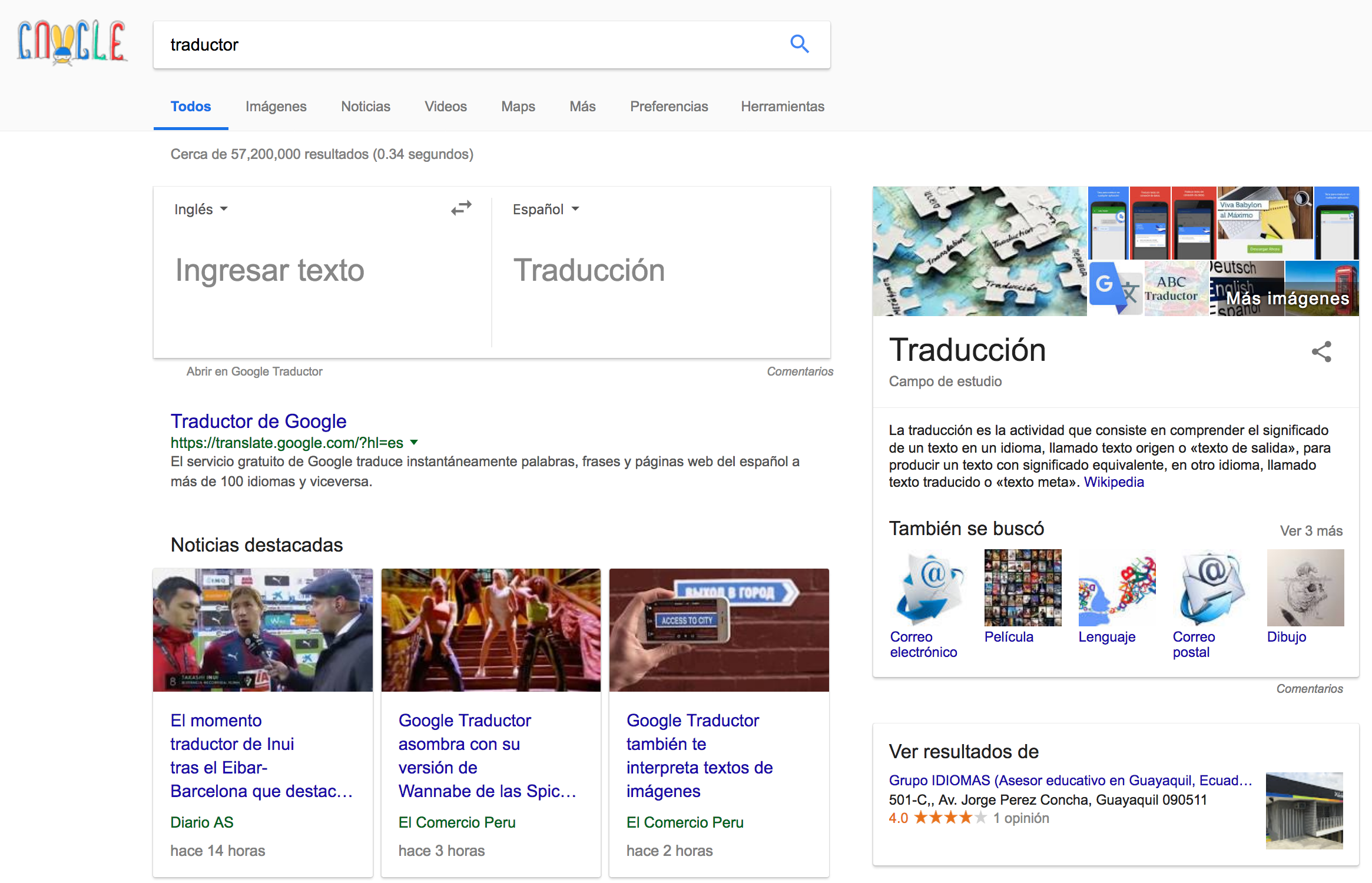This screenshot has width=1372, height=883.
Task: Swap languages with the arrows icon
Action: (x=461, y=208)
